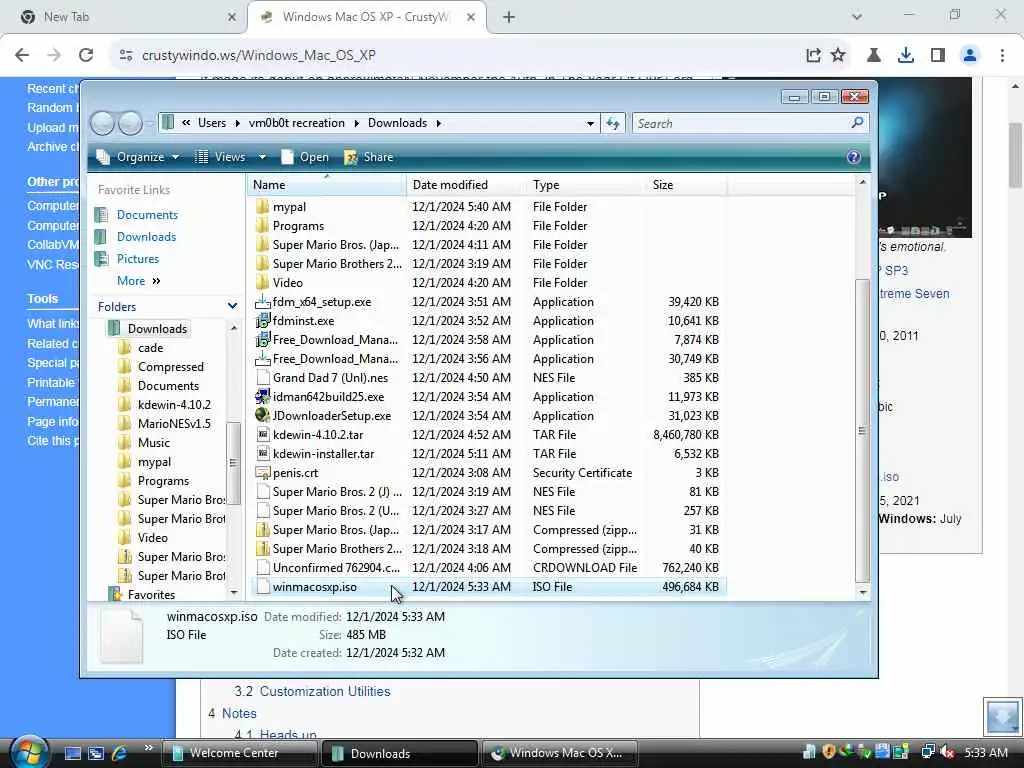Click the refresh button beside the address bar

pos(613,123)
